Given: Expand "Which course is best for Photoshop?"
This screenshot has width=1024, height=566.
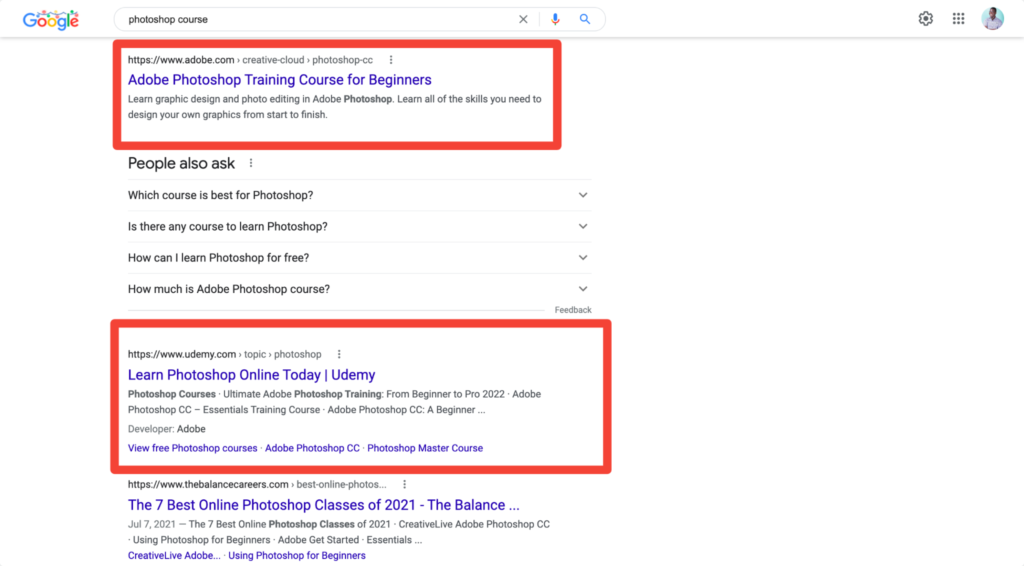Looking at the screenshot, I should click(x=583, y=195).
